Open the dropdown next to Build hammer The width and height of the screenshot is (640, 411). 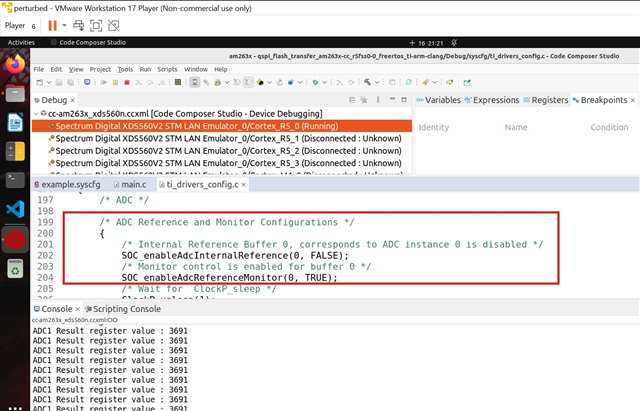tap(377, 82)
